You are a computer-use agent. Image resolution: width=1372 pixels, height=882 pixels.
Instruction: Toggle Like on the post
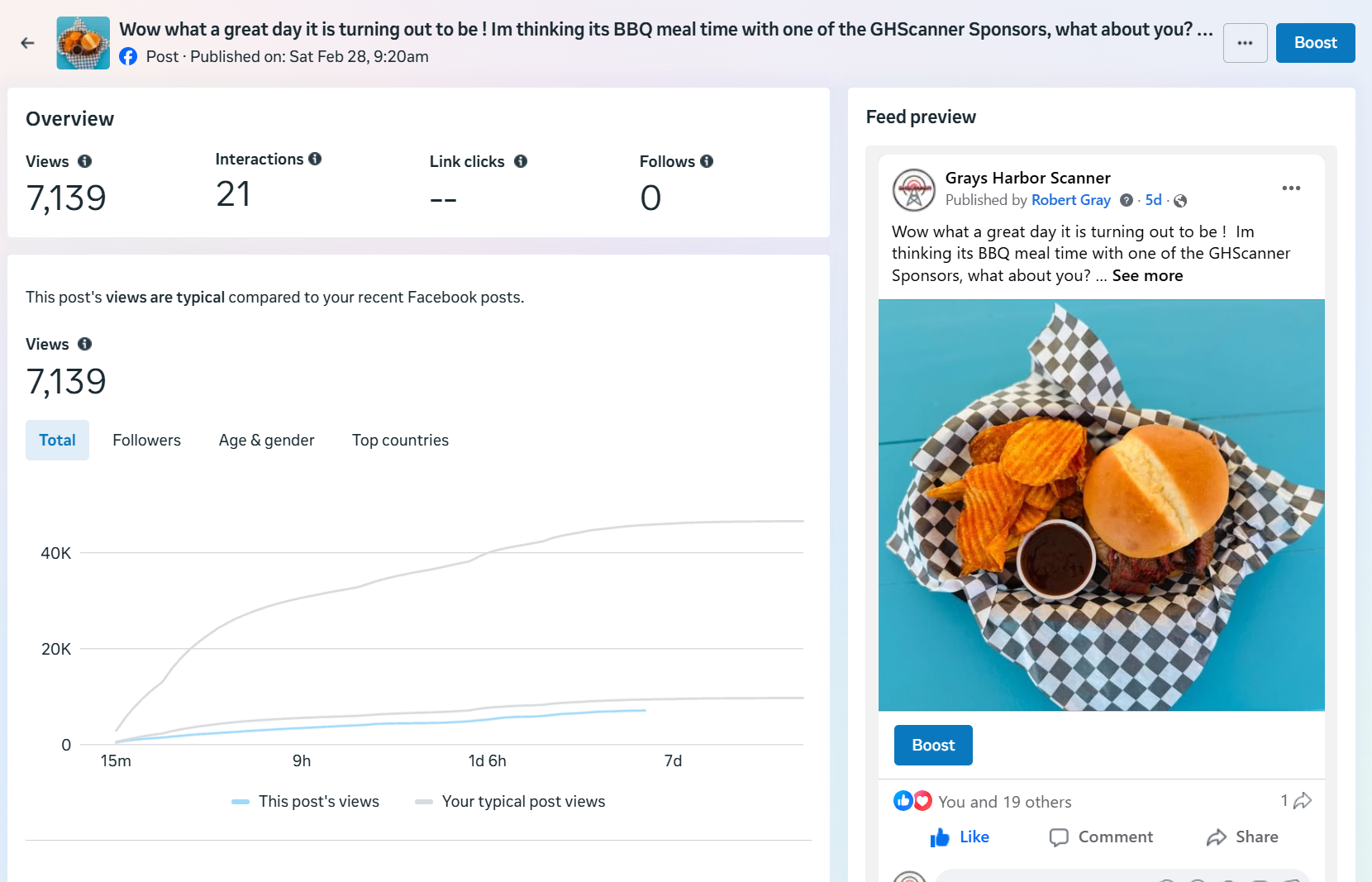click(x=960, y=837)
